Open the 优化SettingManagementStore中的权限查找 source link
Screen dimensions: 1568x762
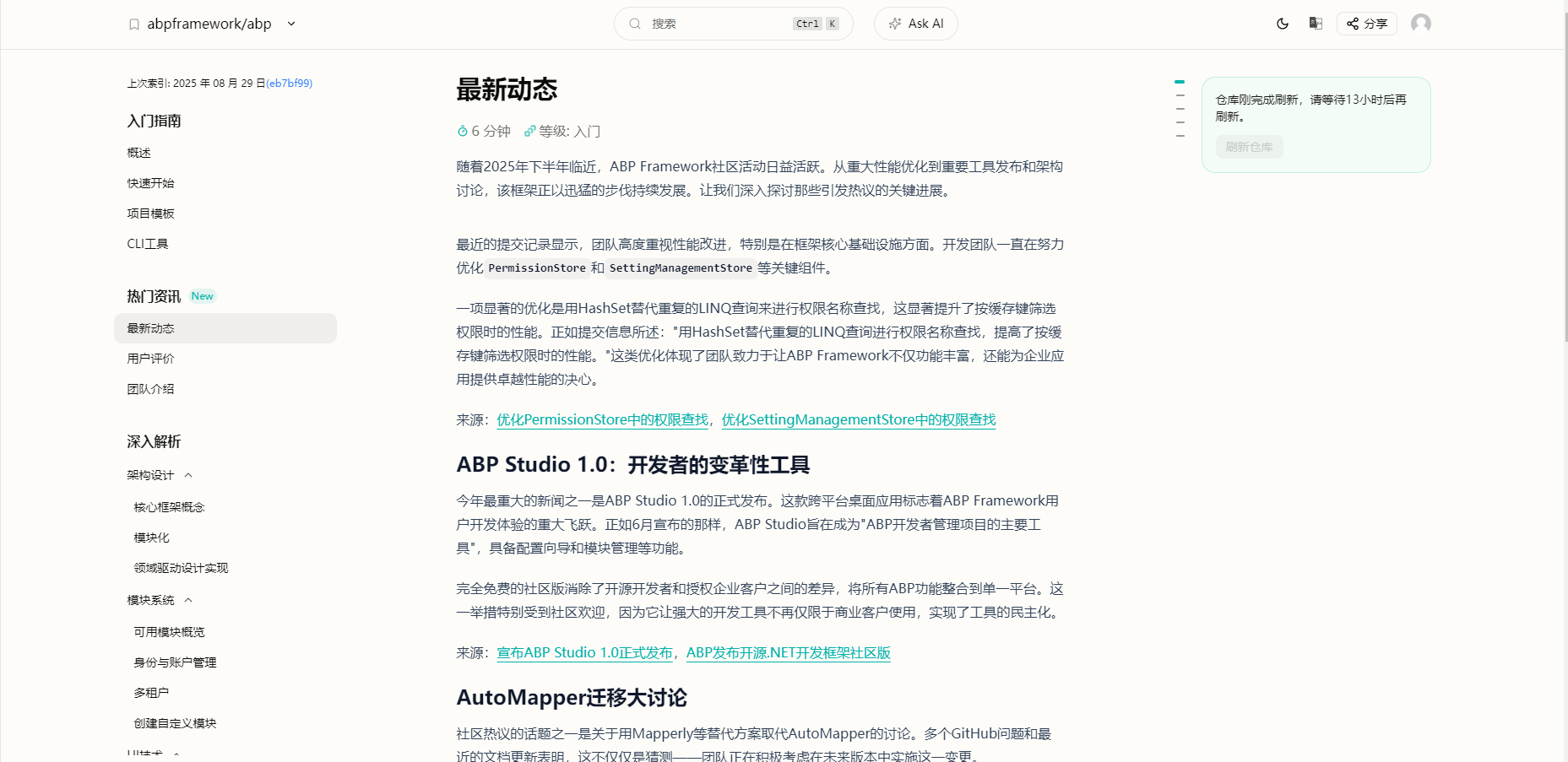point(859,419)
